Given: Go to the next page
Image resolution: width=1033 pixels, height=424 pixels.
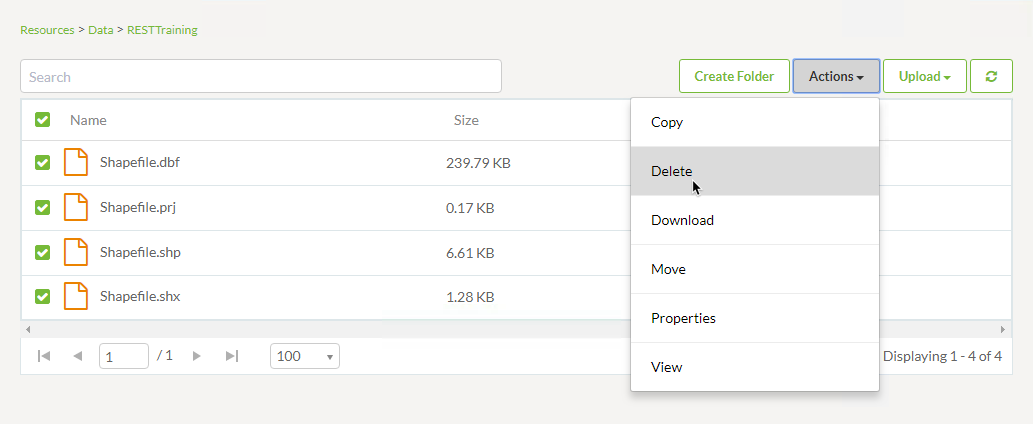Looking at the screenshot, I should pyautogui.click(x=197, y=356).
